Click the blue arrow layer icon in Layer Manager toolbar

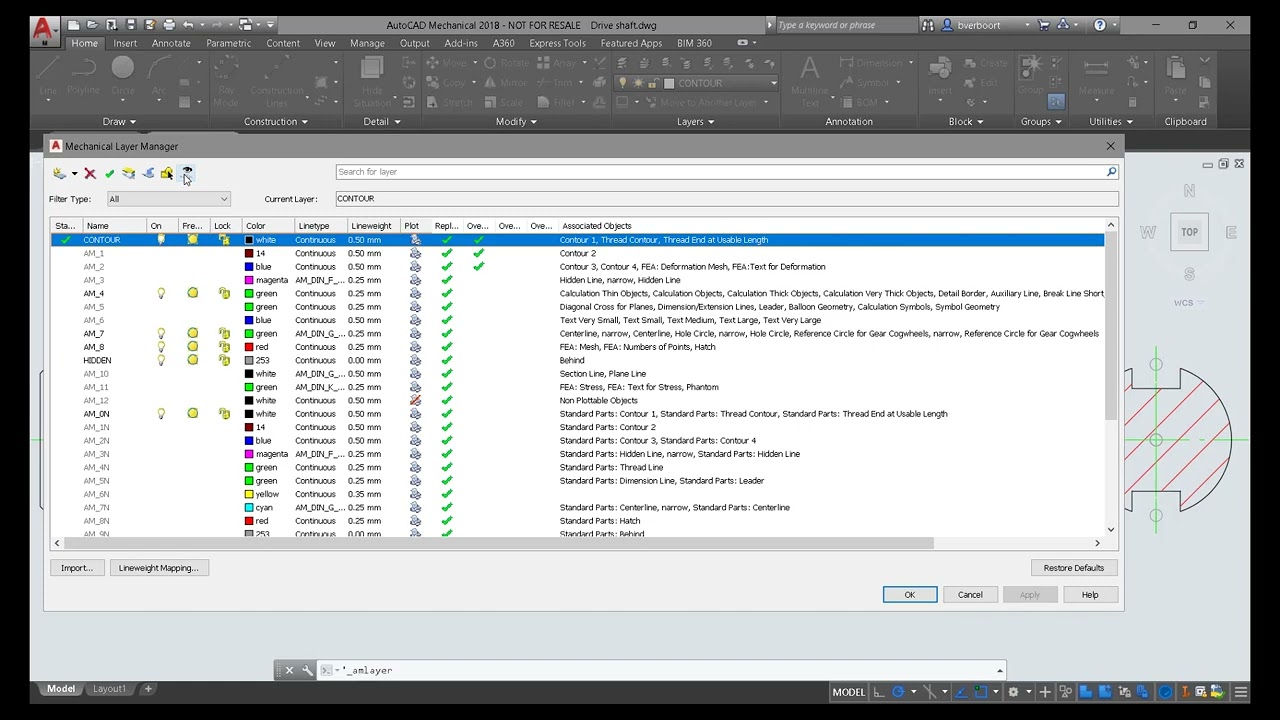[148, 174]
